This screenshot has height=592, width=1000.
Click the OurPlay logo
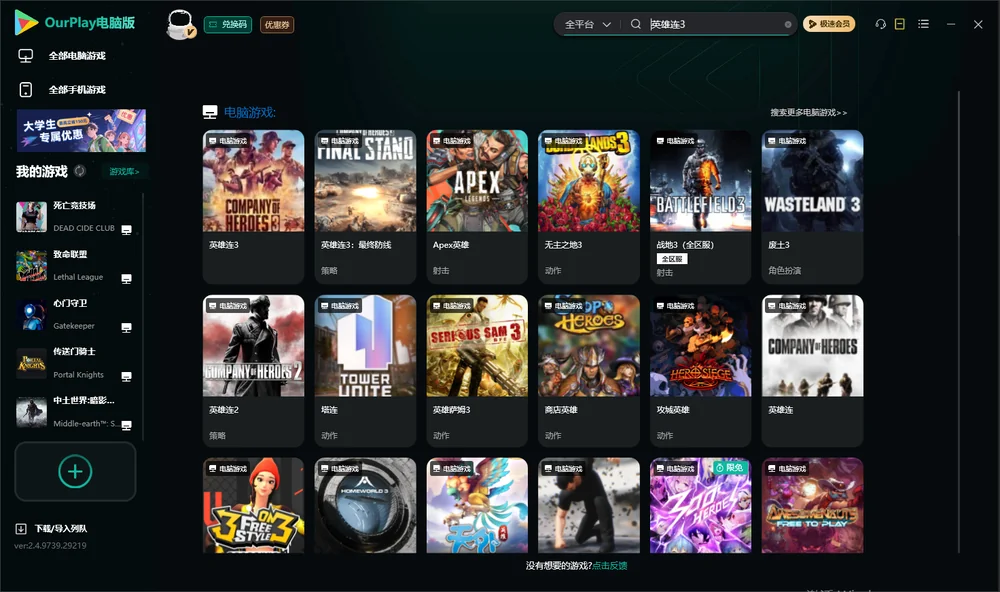pyautogui.click(x=75, y=22)
